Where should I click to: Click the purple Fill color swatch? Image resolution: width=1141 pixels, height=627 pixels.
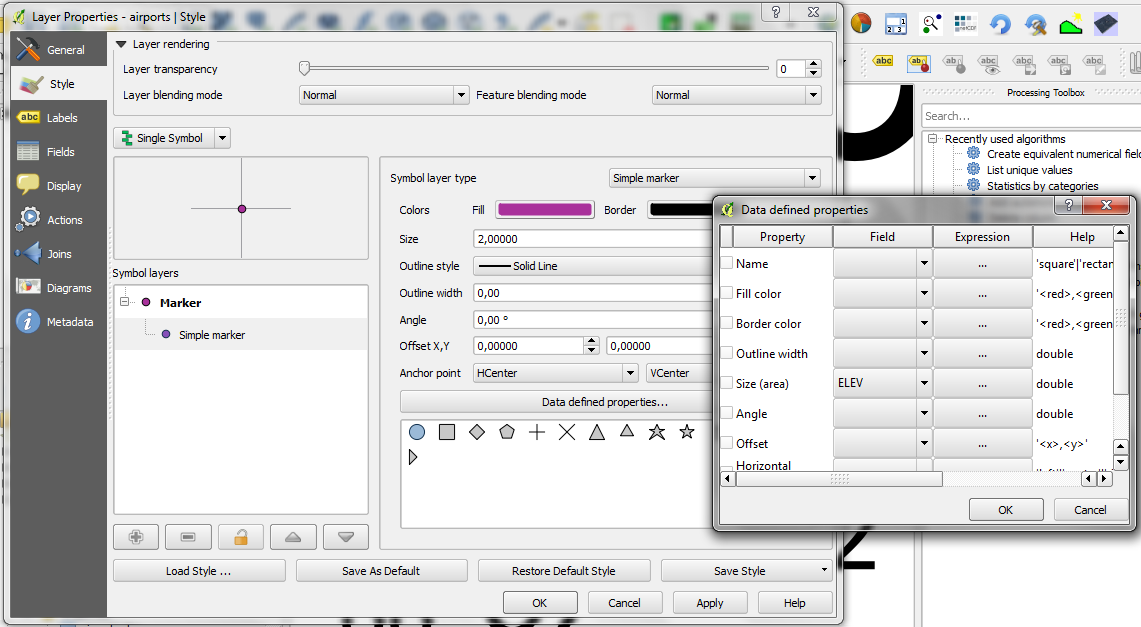point(544,210)
